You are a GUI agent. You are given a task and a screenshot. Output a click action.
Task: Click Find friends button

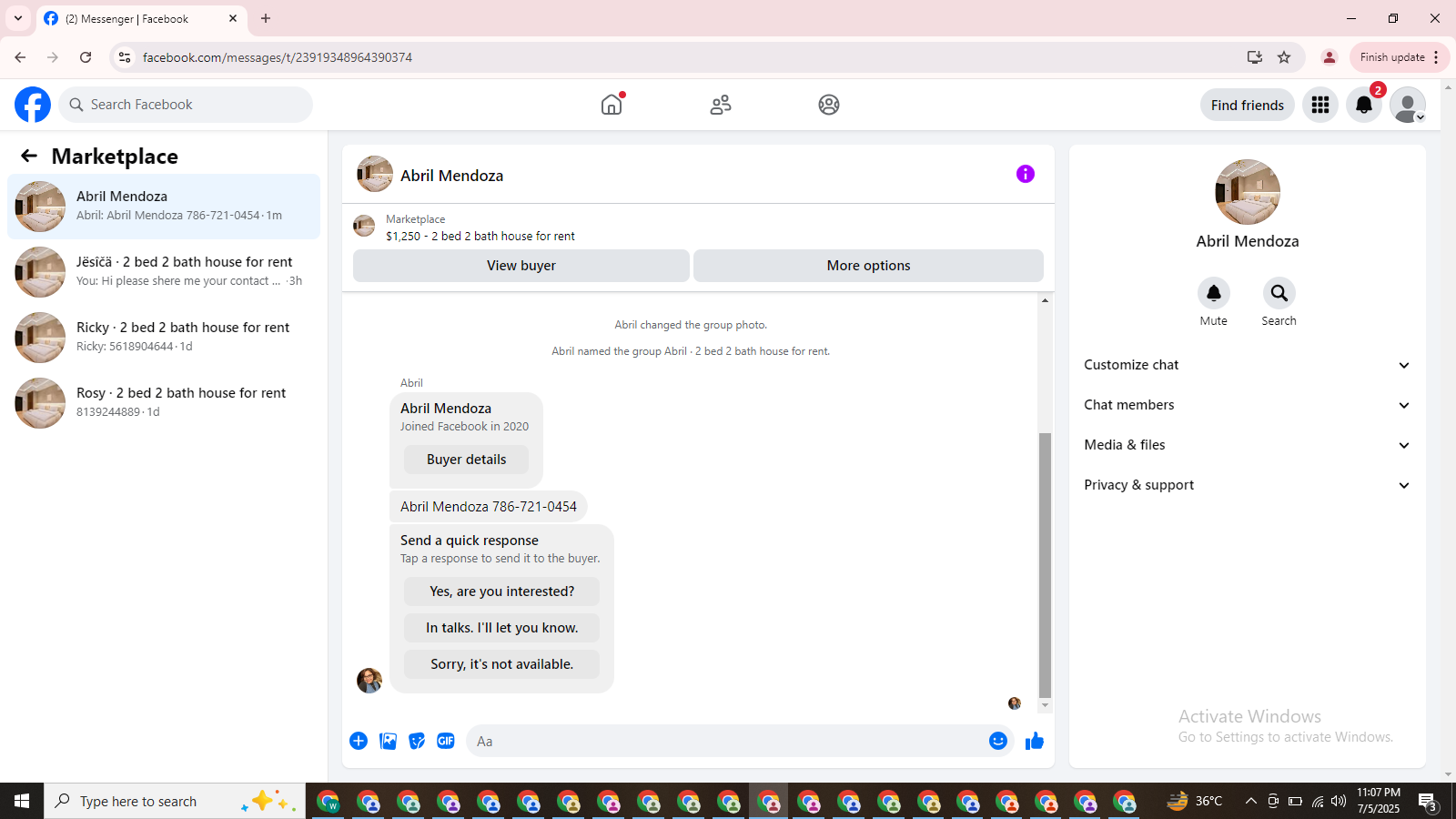pos(1248,105)
